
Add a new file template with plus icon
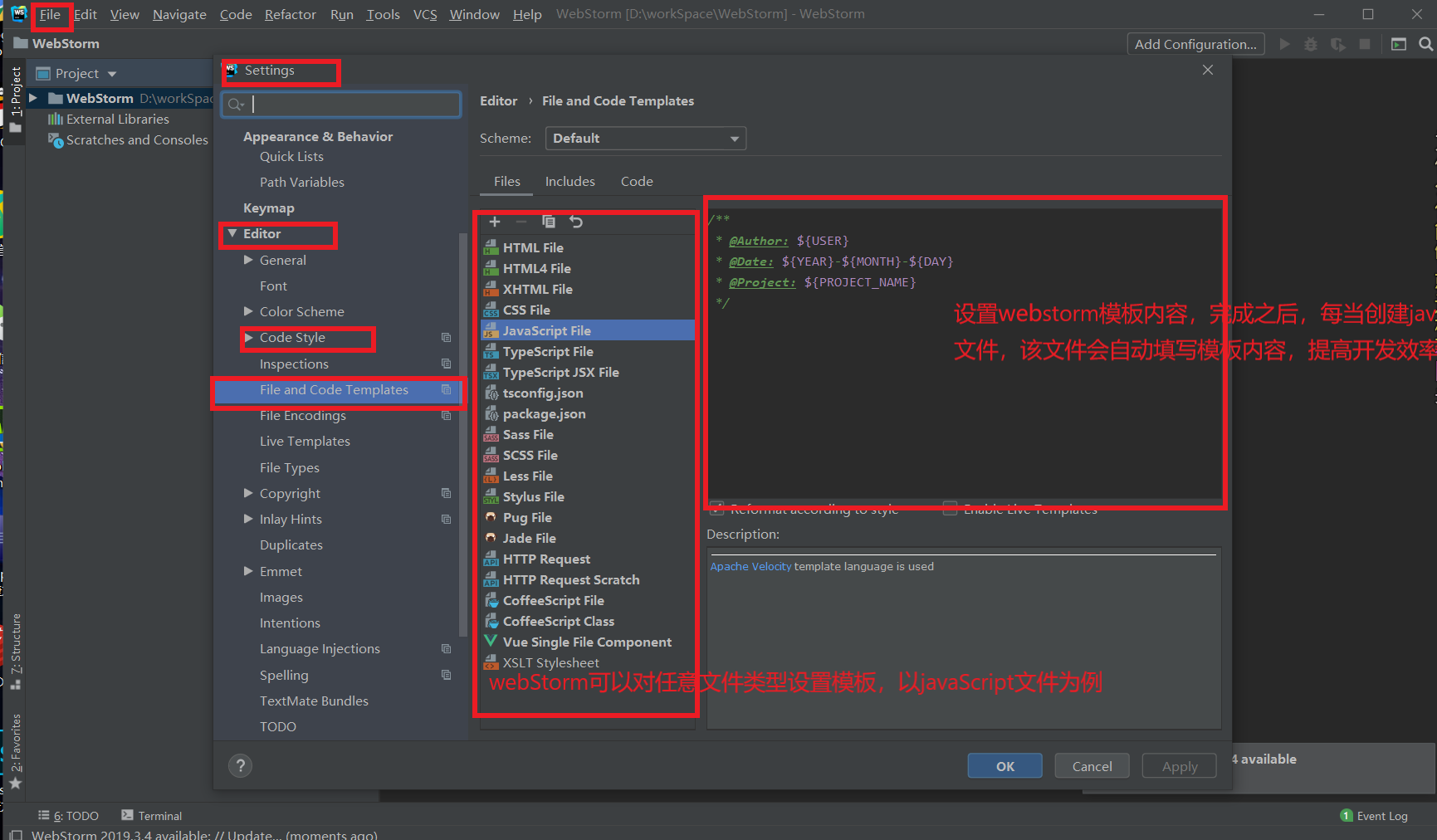(495, 222)
